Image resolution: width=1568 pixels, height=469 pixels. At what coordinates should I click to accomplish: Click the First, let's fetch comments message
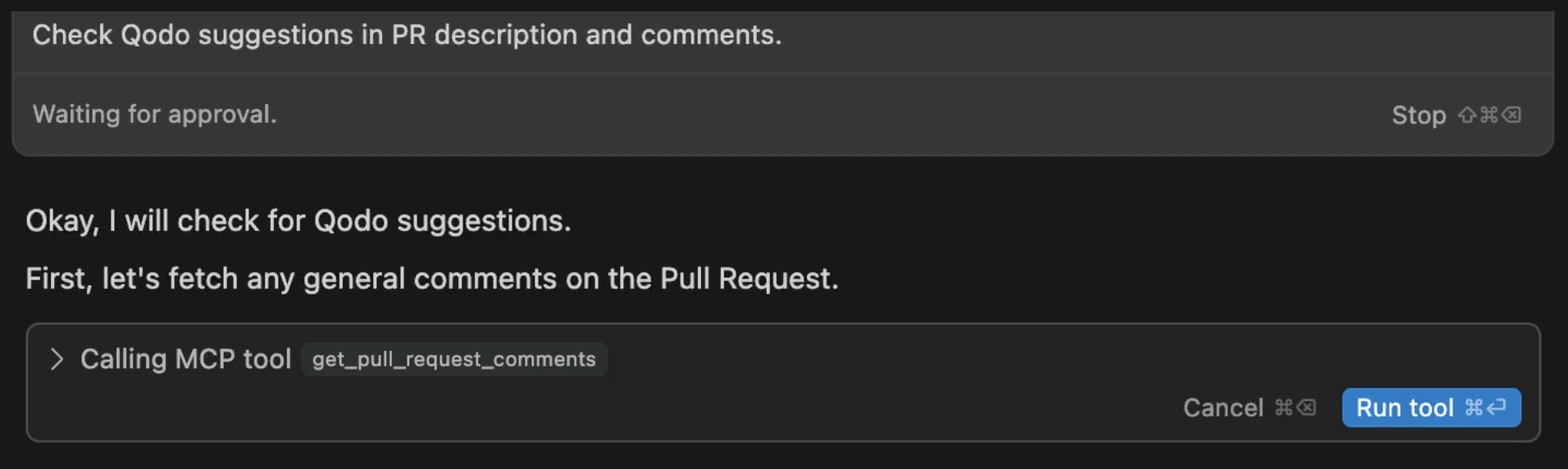click(432, 279)
